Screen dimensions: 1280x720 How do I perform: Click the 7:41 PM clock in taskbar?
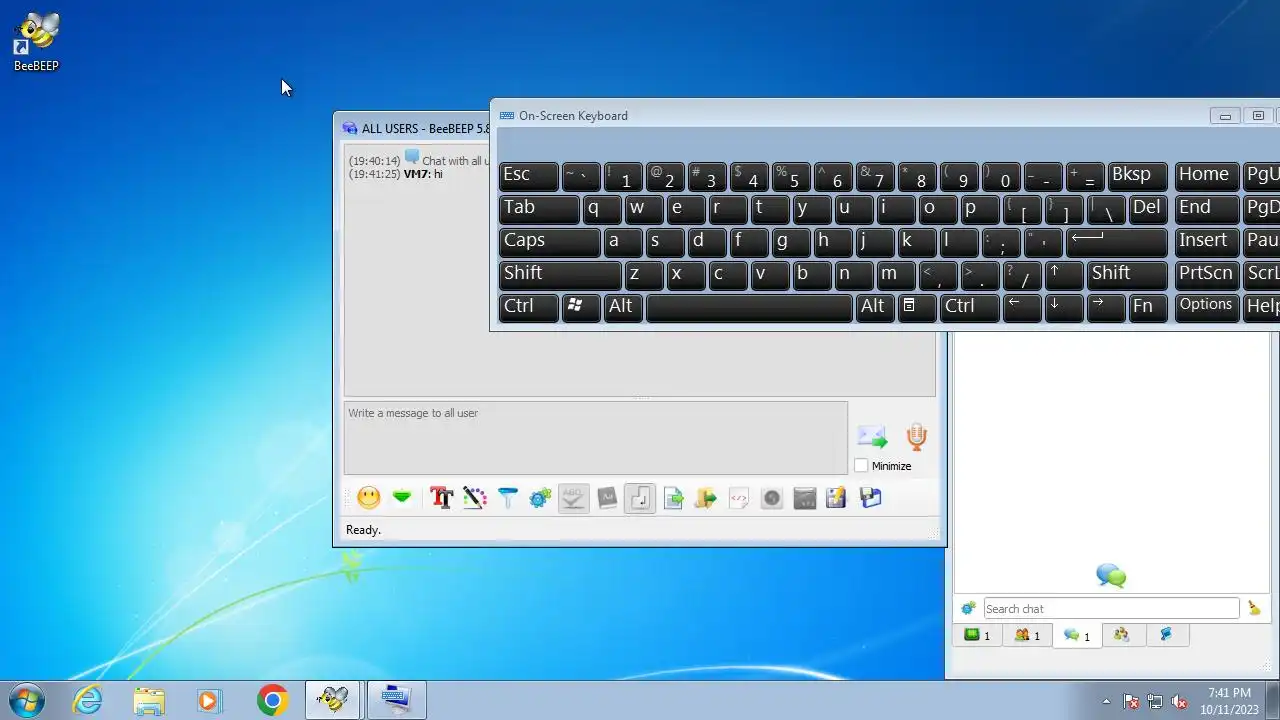[1229, 693]
